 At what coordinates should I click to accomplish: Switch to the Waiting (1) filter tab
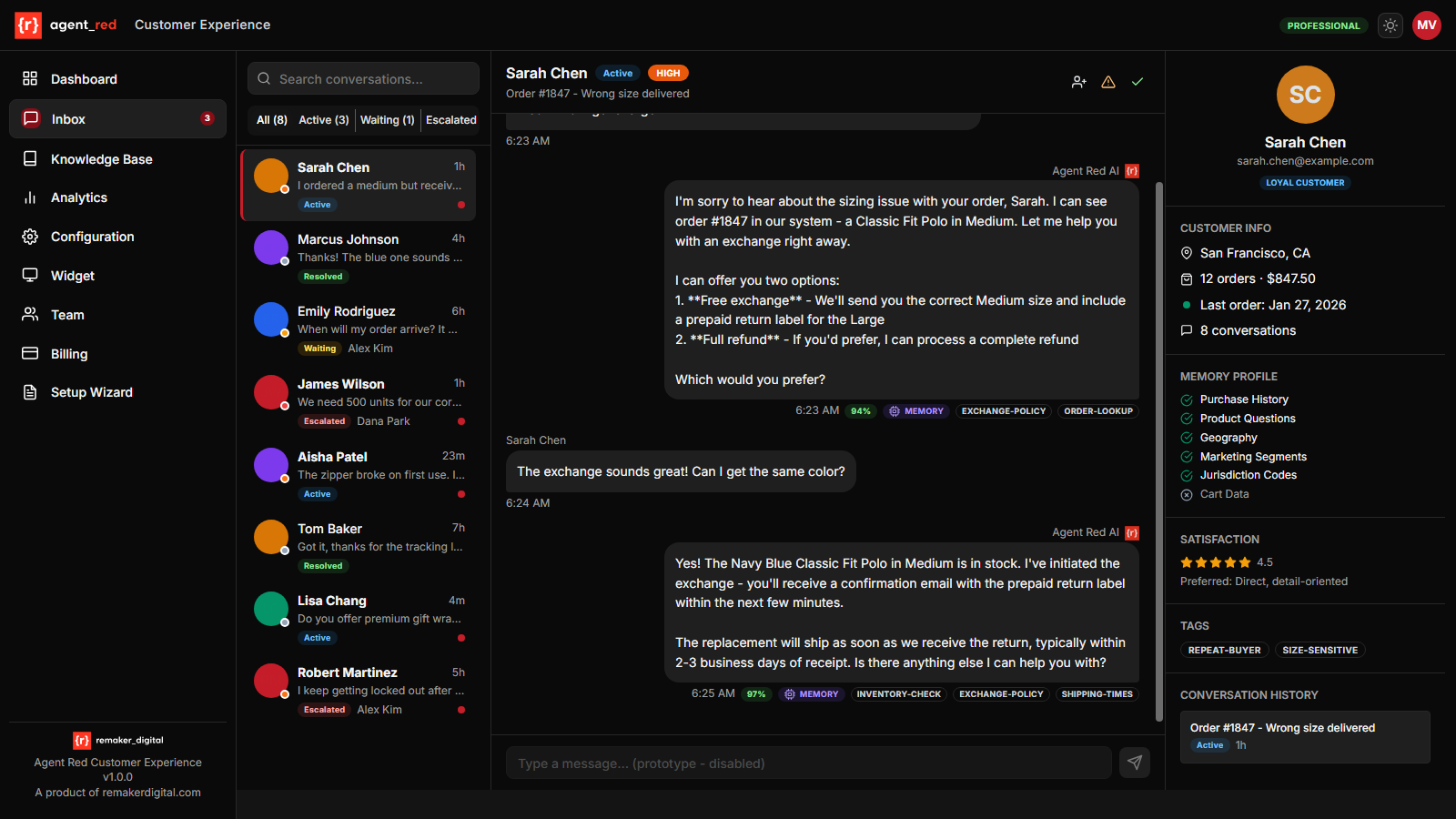point(388,119)
